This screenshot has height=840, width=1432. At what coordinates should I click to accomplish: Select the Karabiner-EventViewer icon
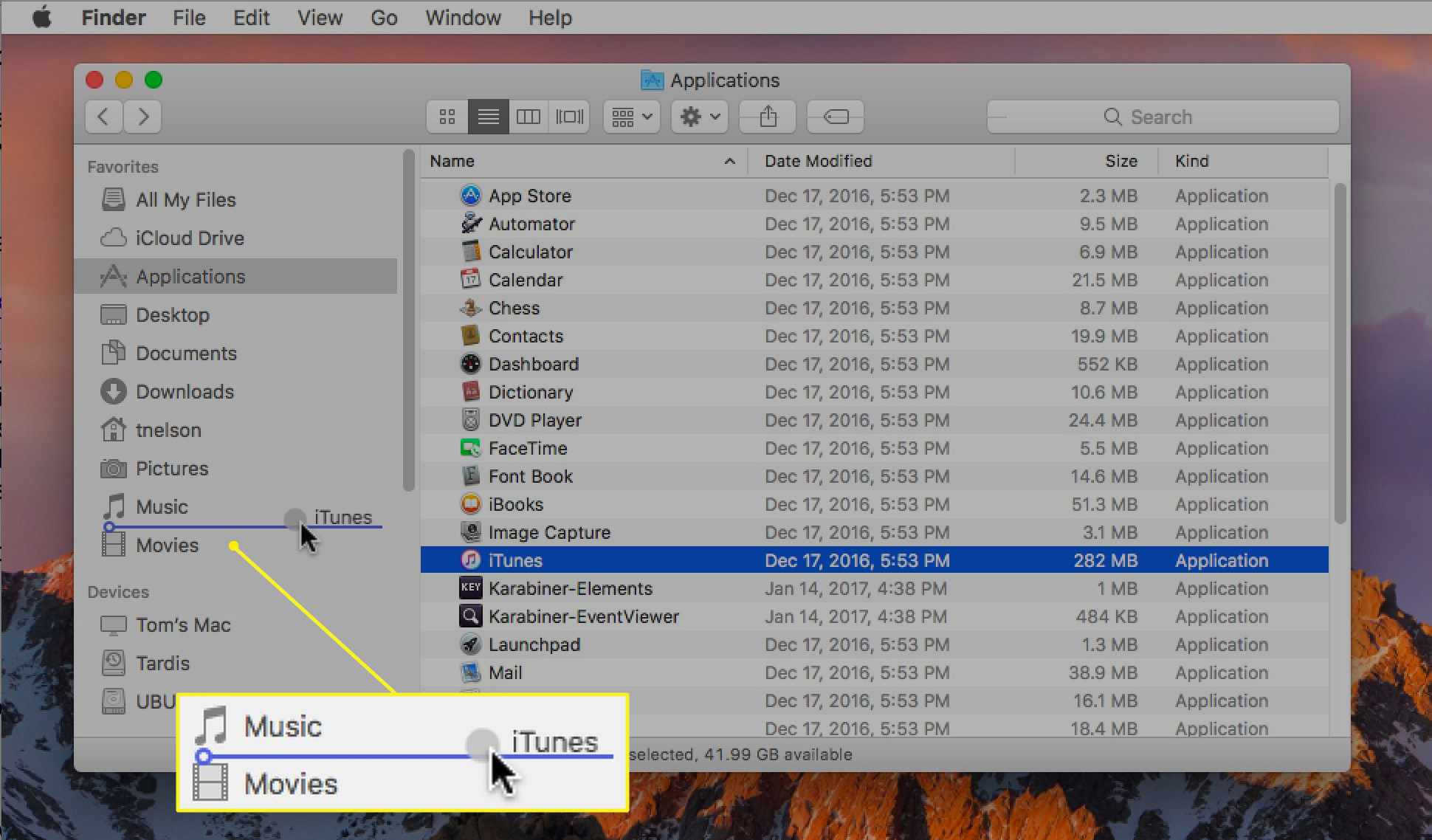[470, 616]
